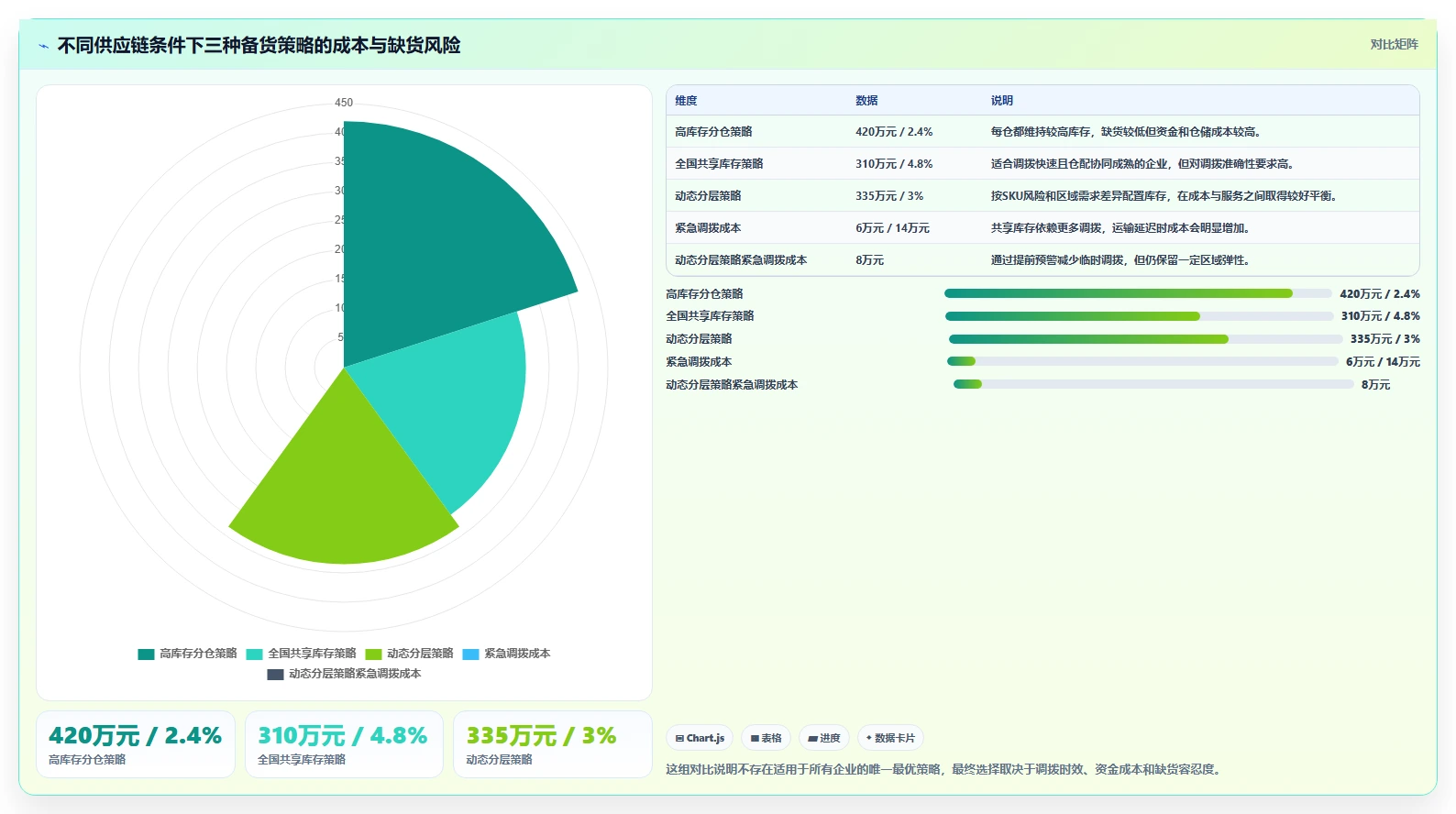This screenshot has width=1456, height=814.
Task: Click the 动态分层策略 progress bar
Action: pyautogui.click(x=1145, y=339)
